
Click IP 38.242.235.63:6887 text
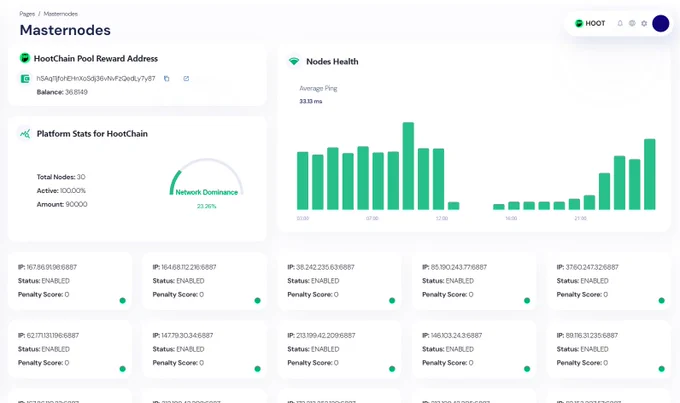[325, 267]
